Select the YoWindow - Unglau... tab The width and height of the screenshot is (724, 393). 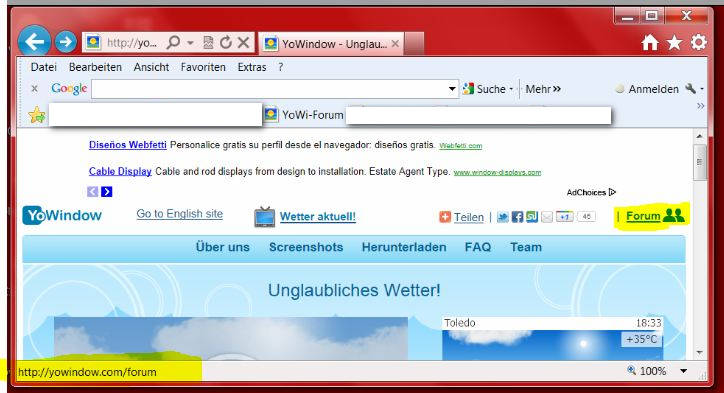click(x=331, y=44)
